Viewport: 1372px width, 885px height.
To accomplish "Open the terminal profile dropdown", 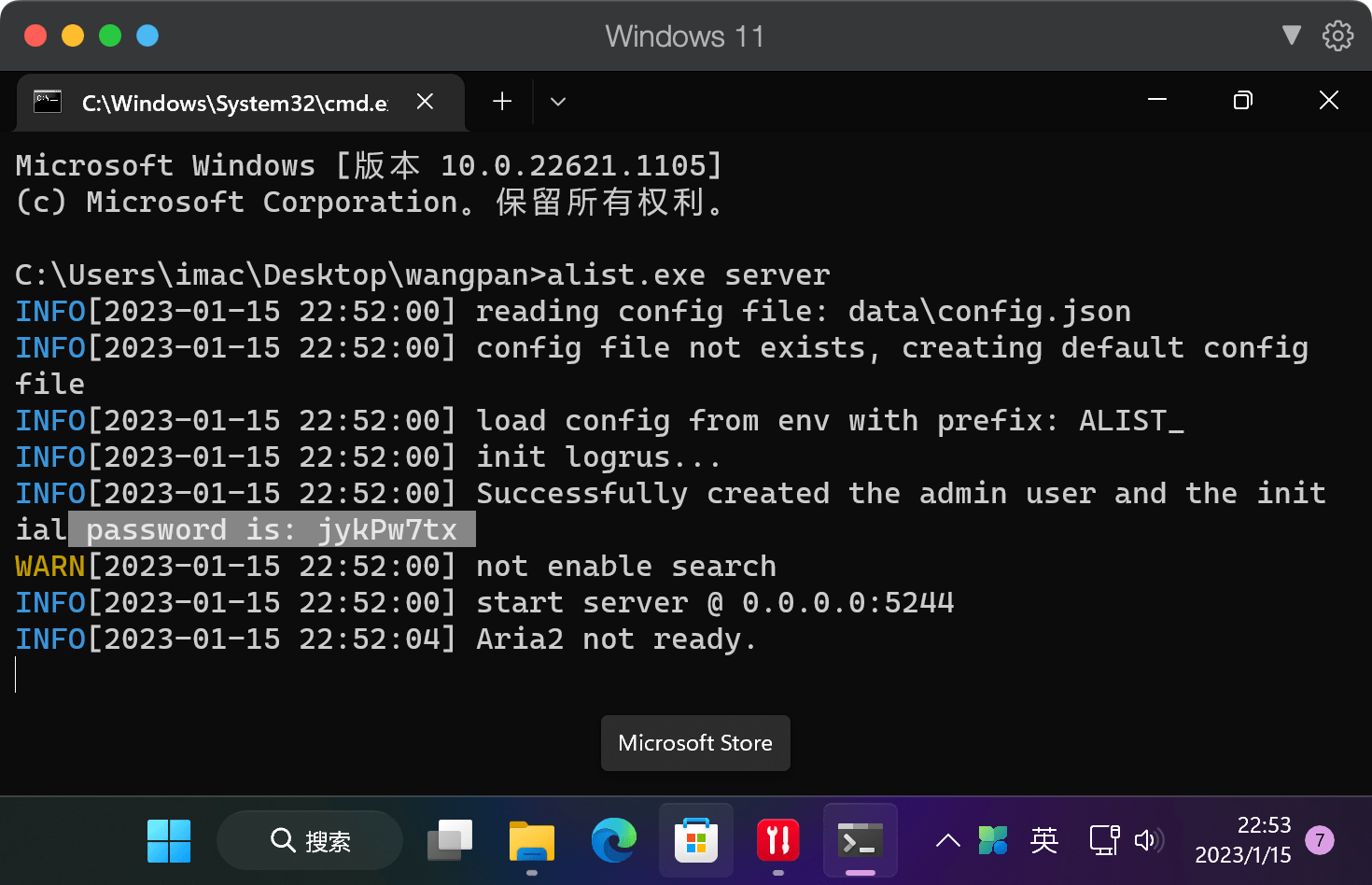I will (x=558, y=102).
